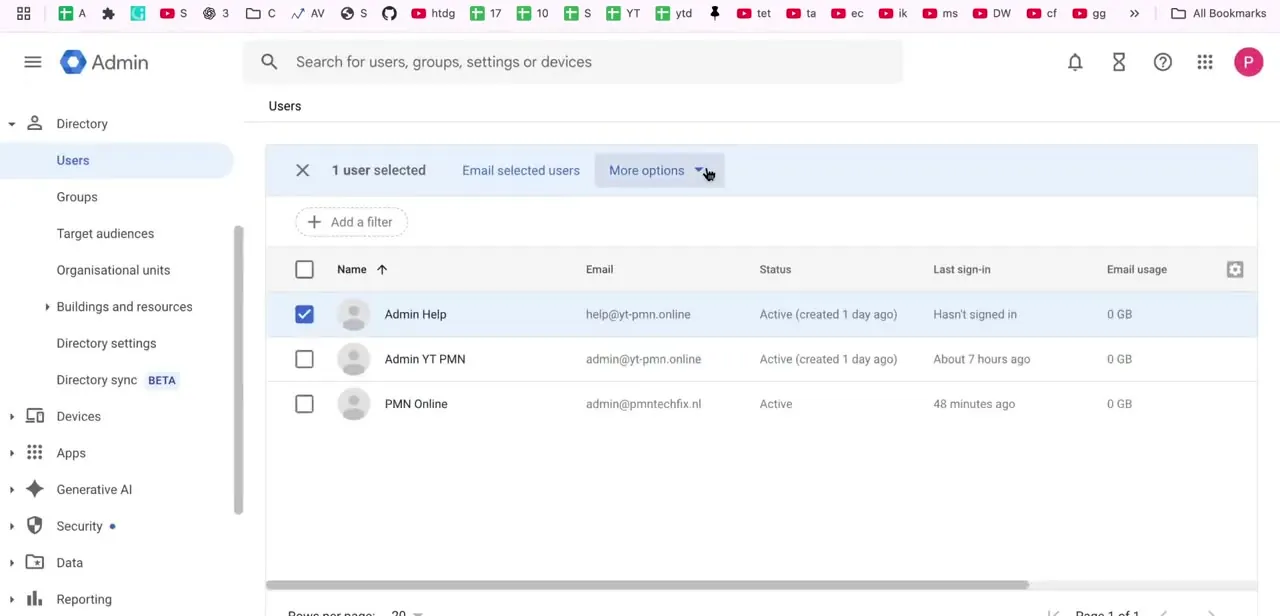Open Groups in the sidebar
Screen dimensions: 1280x616
coord(77,197)
